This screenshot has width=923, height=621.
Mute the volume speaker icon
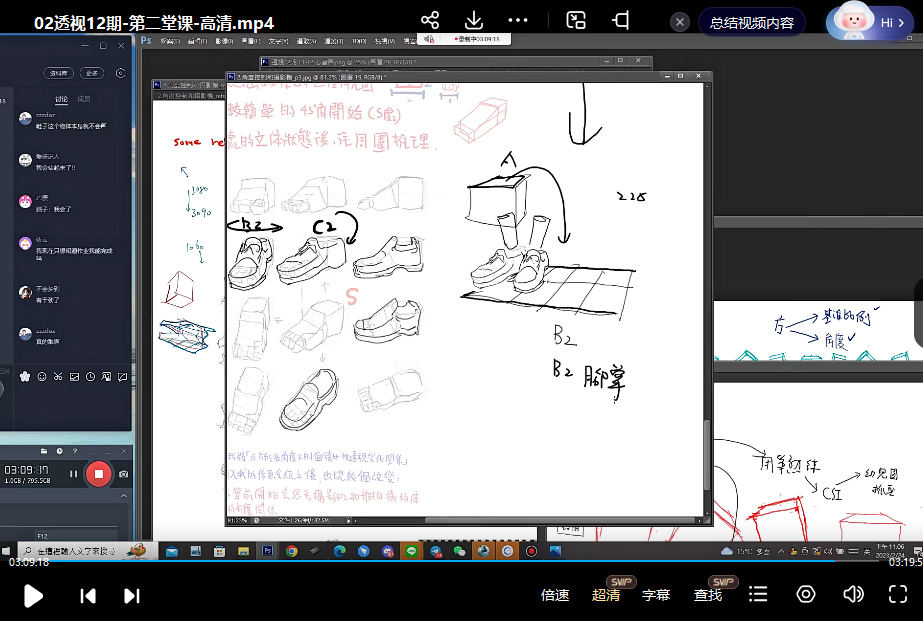tap(853, 595)
